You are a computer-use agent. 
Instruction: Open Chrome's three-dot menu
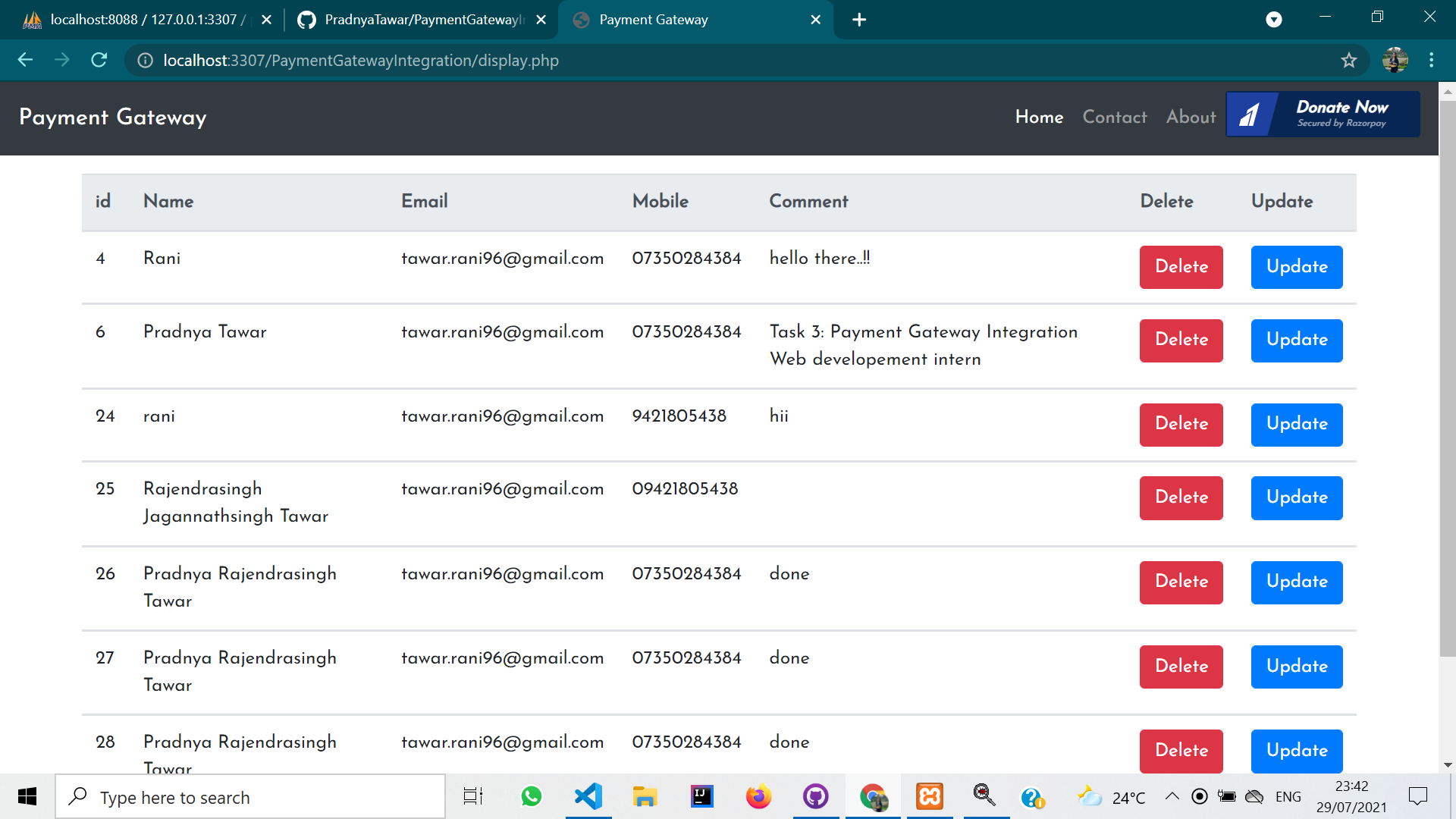click(1432, 60)
